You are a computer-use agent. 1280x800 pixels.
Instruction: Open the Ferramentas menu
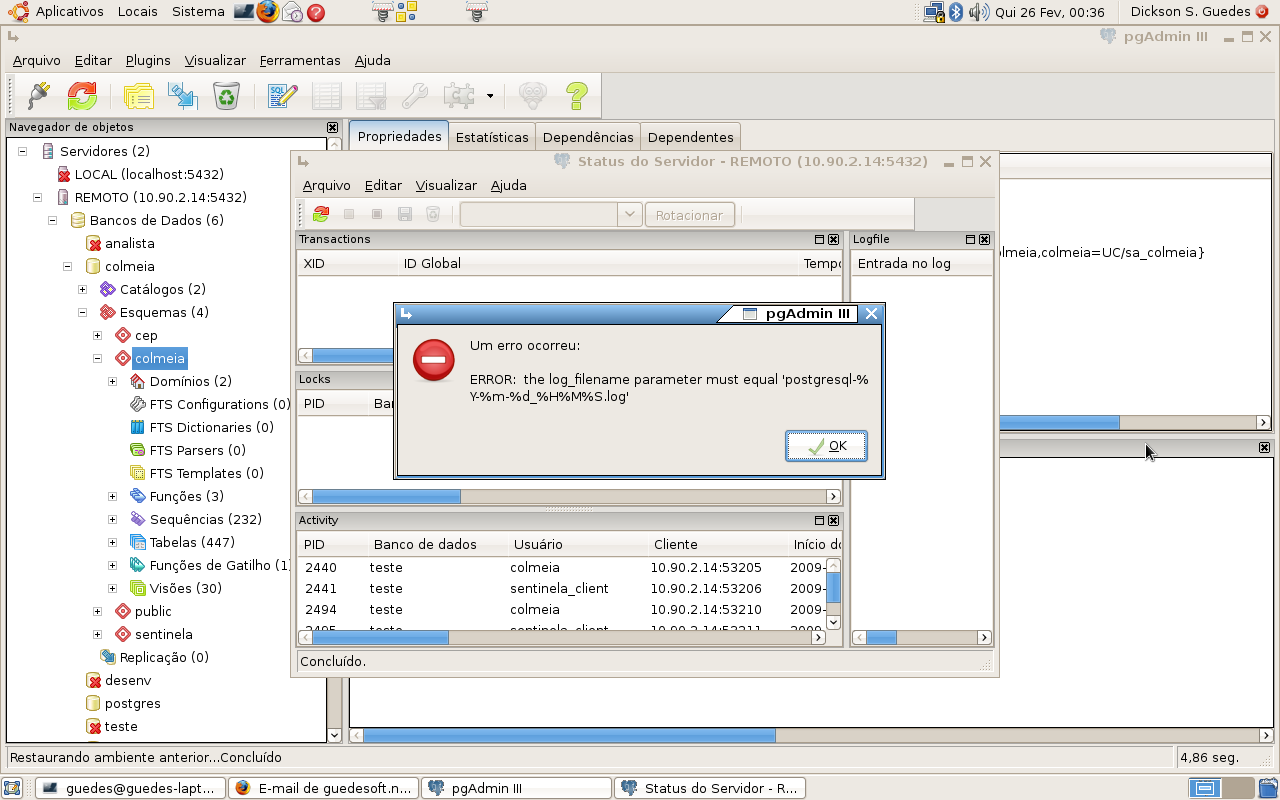tap(299, 60)
